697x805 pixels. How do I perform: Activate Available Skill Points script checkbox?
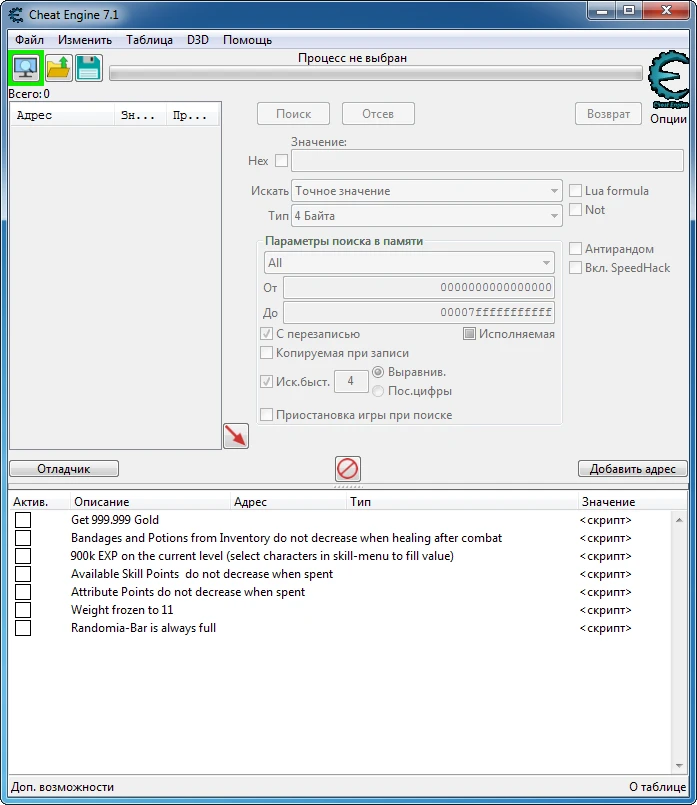point(23,573)
